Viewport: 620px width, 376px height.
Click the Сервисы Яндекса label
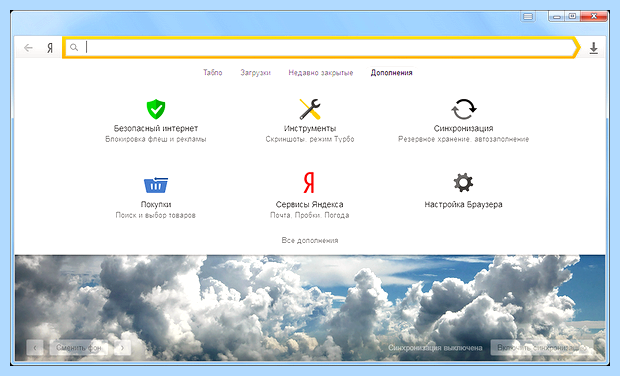pyautogui.click(x=309, y=204)
